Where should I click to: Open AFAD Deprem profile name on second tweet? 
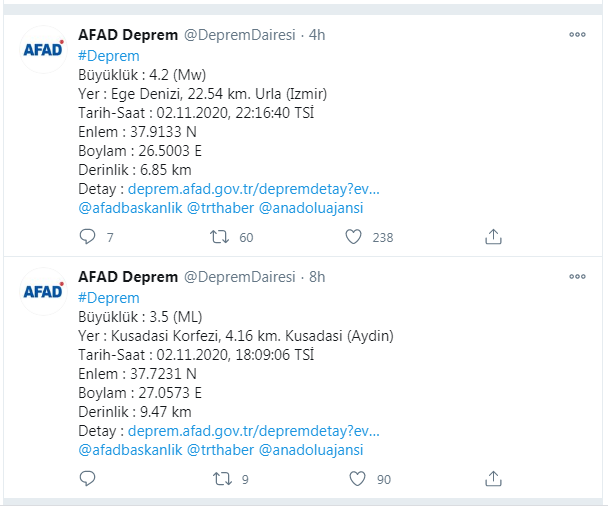128,277
